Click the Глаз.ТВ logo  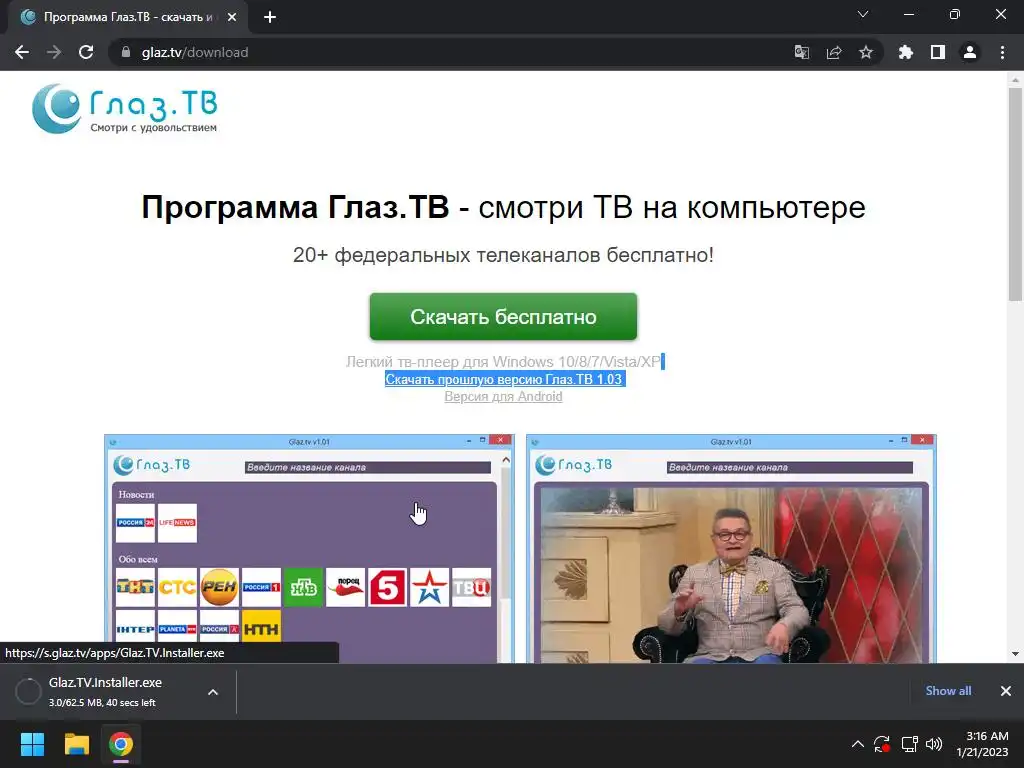click(125, 108)
